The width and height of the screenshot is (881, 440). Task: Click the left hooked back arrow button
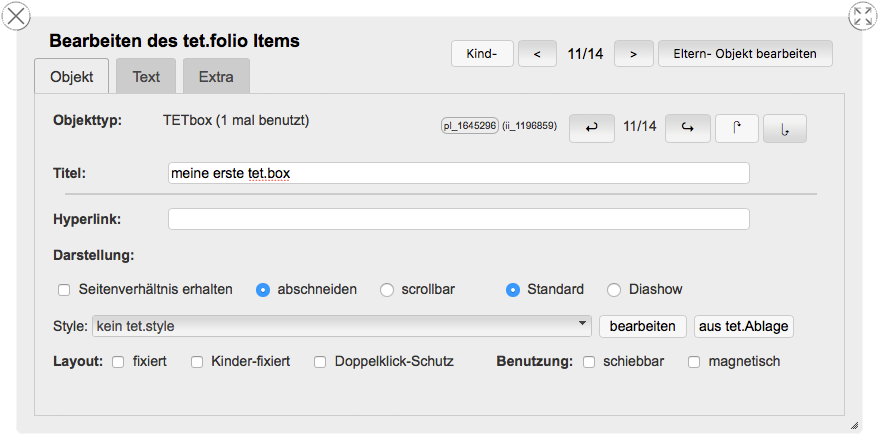pos(592,127)
